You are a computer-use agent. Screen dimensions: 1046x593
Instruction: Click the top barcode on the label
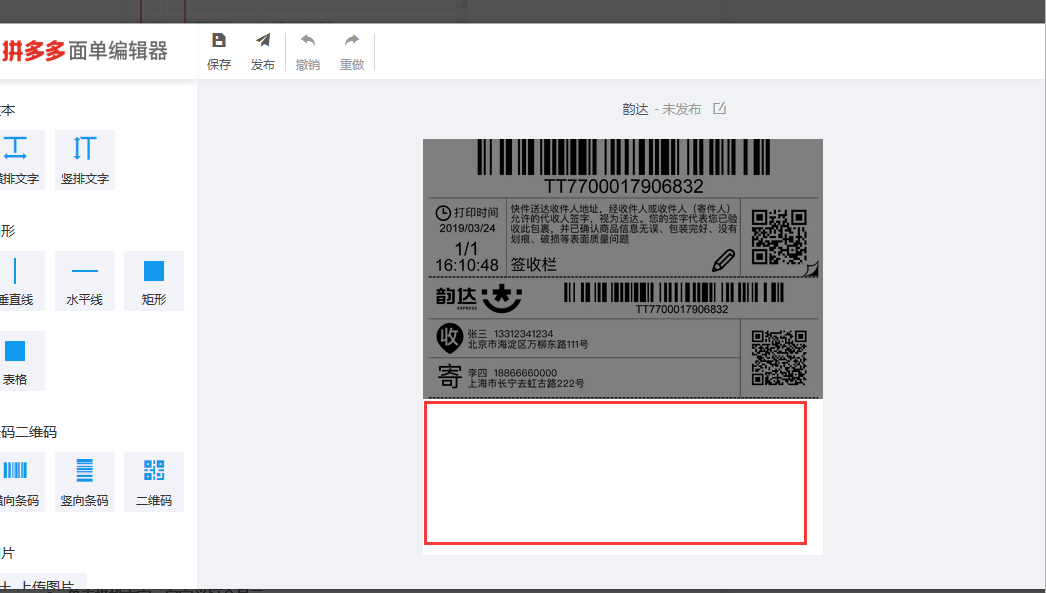click(x=623, y=157)
